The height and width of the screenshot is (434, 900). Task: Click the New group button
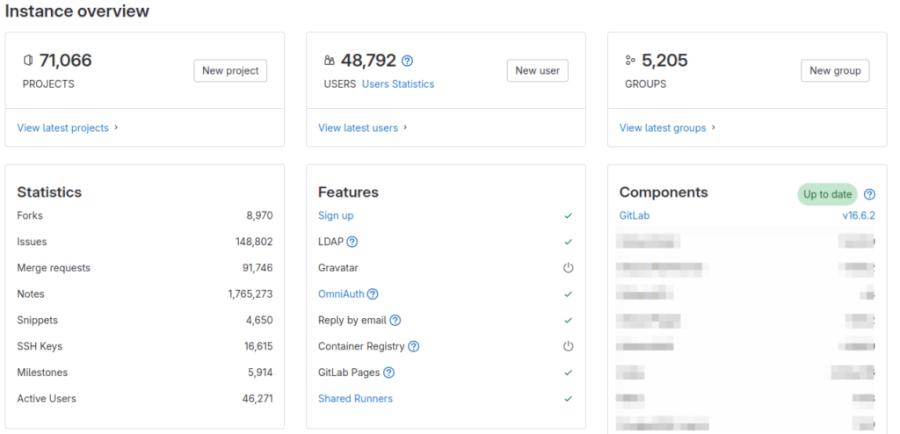tap(835, 71)
